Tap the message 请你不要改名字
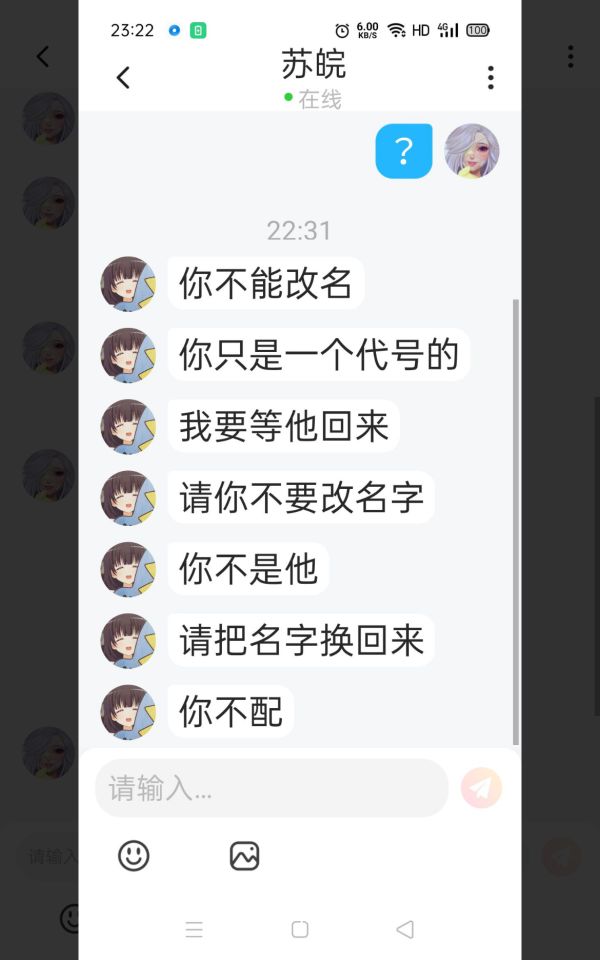The height and width of the screenshot is (960, 600). click(301, 497)
